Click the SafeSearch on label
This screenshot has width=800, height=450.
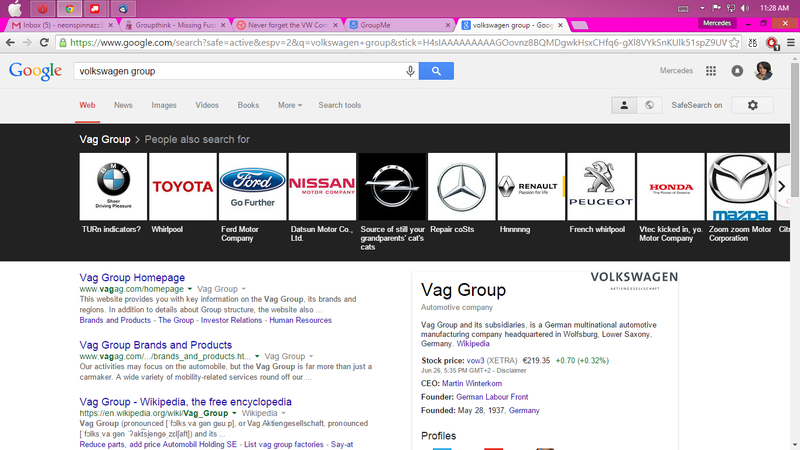(696, 105)
